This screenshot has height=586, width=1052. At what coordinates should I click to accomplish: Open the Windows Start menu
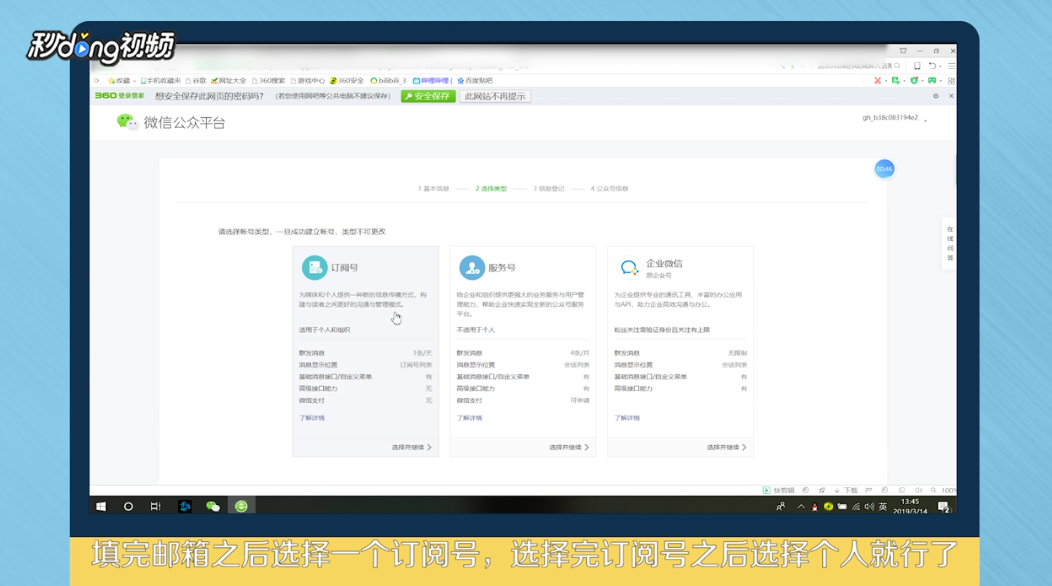[101, 506]
